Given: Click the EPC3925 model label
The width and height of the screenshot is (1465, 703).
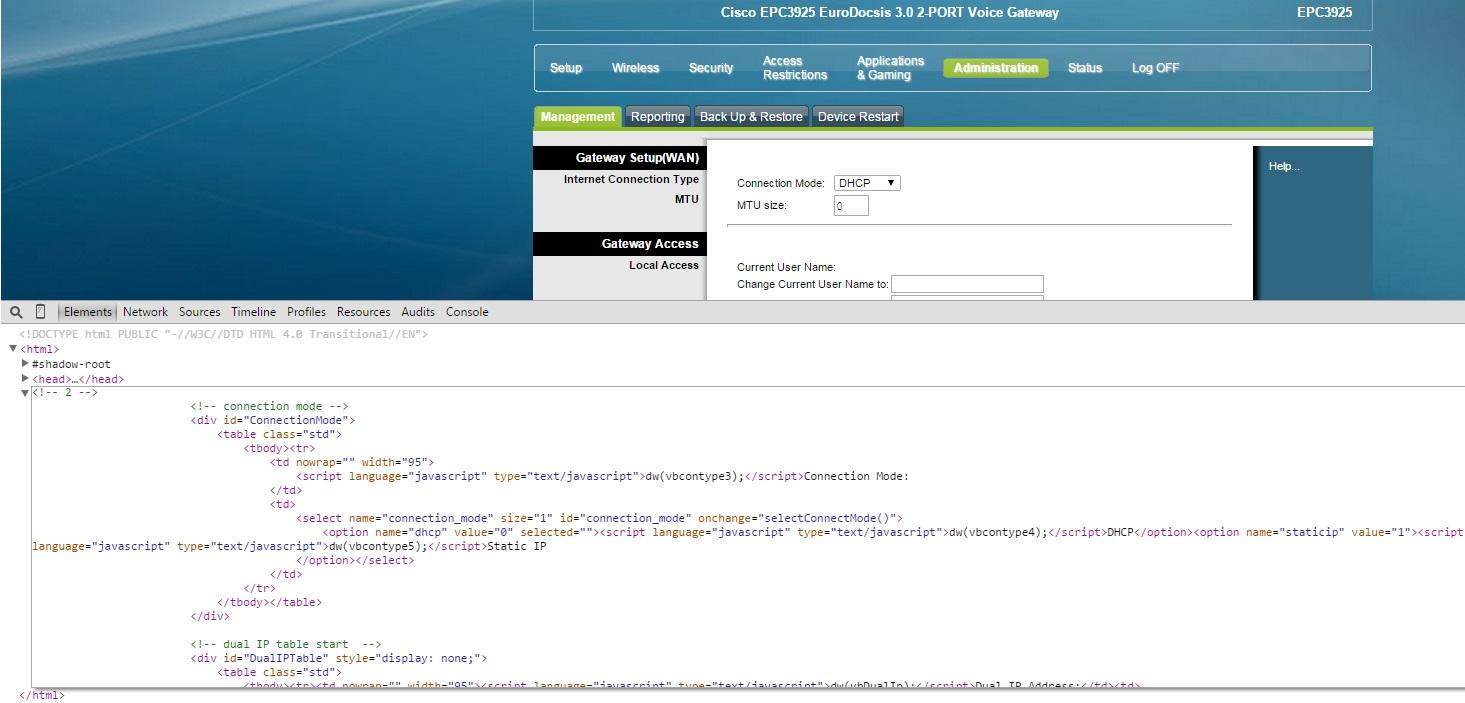Looking at the screenshot, I should (1324, 13).
